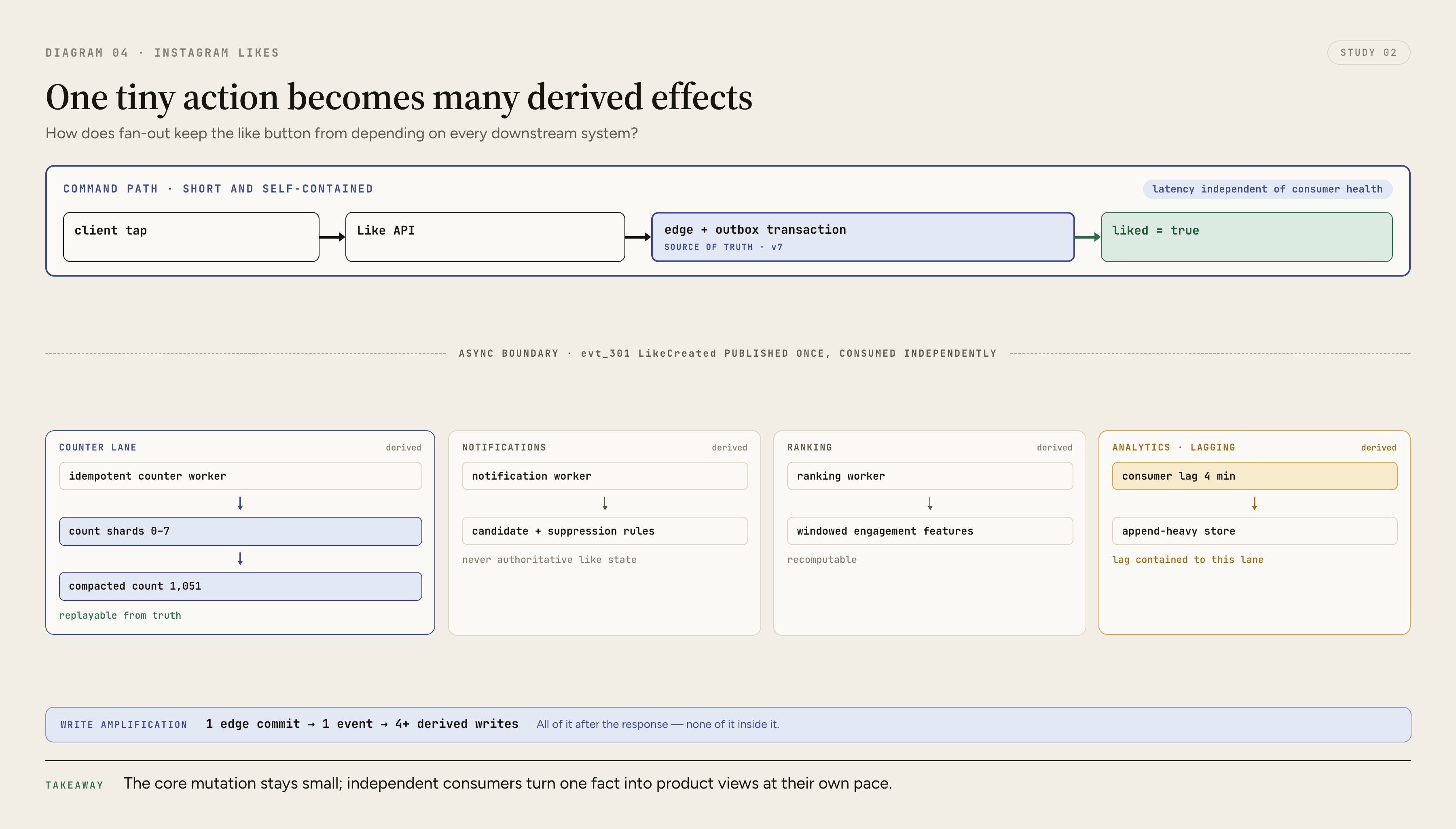The image size is (1456, 829).
Task: Click the ANALYTICS · LAGGING heading
Action: tap(1174, 448)
